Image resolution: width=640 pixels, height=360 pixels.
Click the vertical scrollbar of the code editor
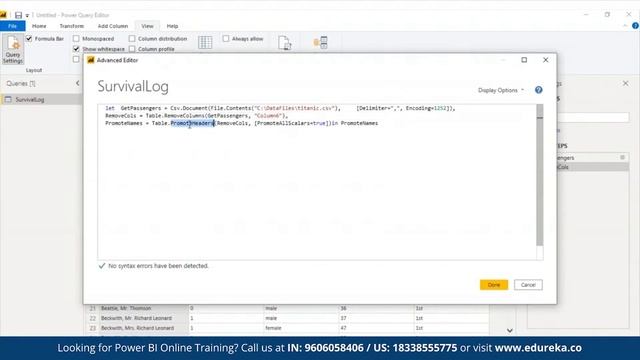540,176
